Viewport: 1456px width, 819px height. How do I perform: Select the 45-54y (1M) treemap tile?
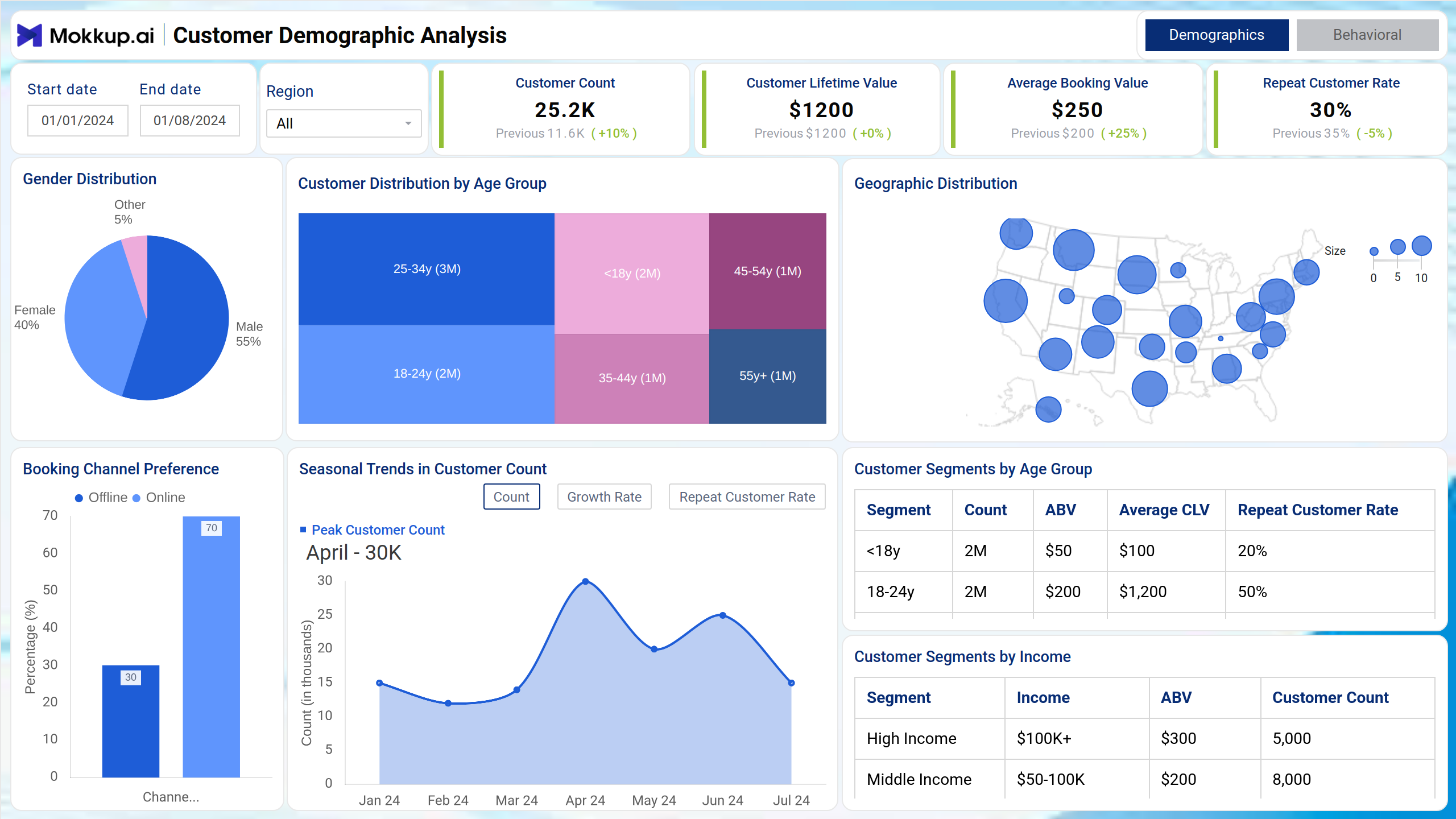pos(767,271)
